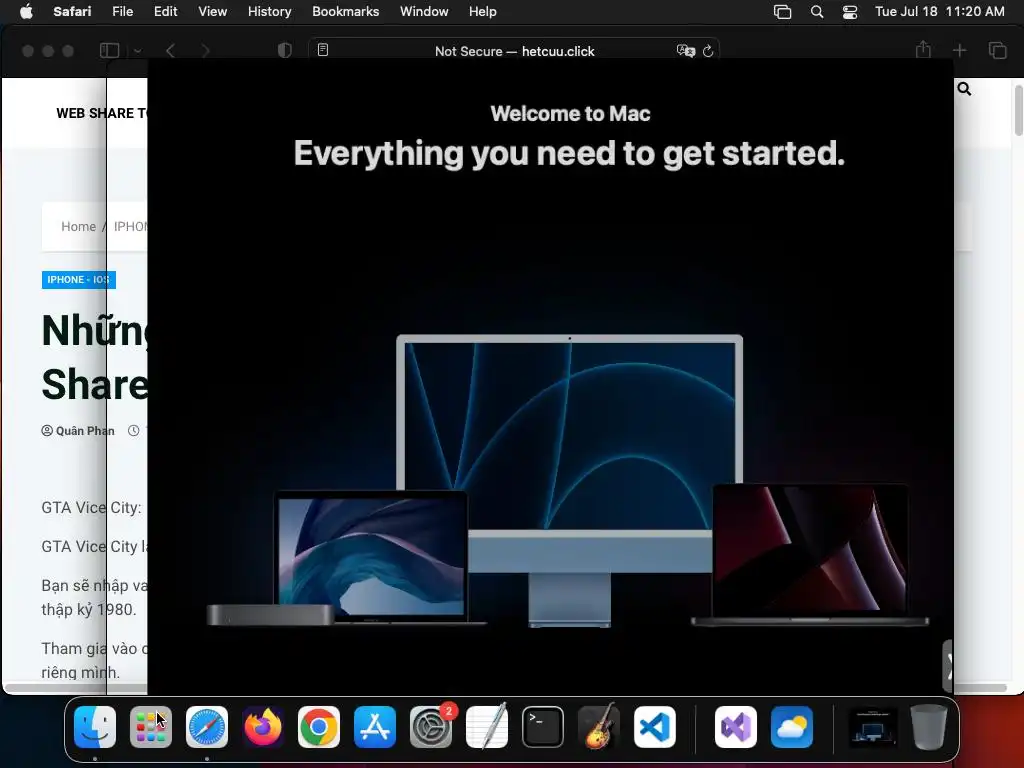This screenshot has width=1024, height=768.
Task: Open the File menu
Action: click(122, 12)
